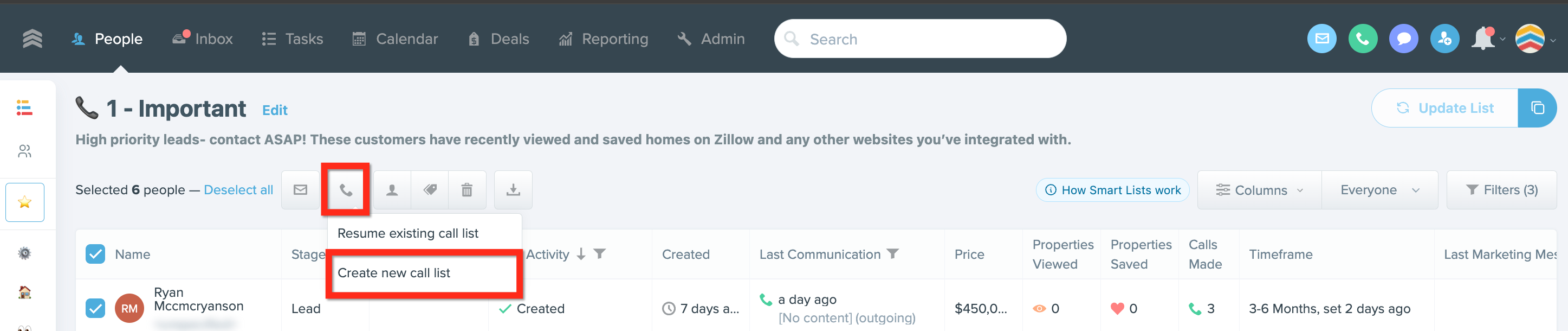The width and height of the screenshot is (1568, 331).
Task: Click the Update List button
Action: point(1444,109)
